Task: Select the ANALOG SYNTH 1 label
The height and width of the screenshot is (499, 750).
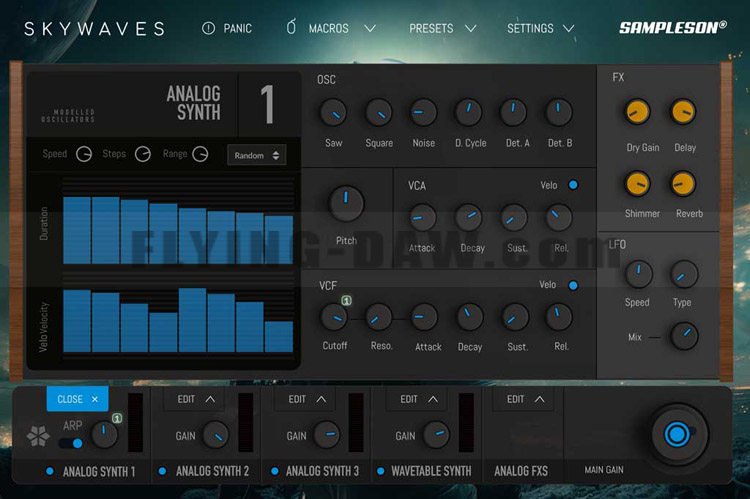Action: 99,472
